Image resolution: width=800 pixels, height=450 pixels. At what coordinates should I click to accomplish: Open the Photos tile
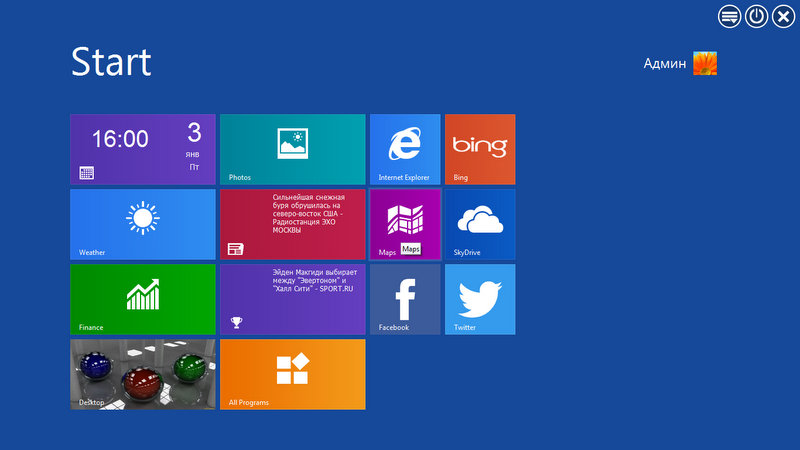tap(292, 149)
